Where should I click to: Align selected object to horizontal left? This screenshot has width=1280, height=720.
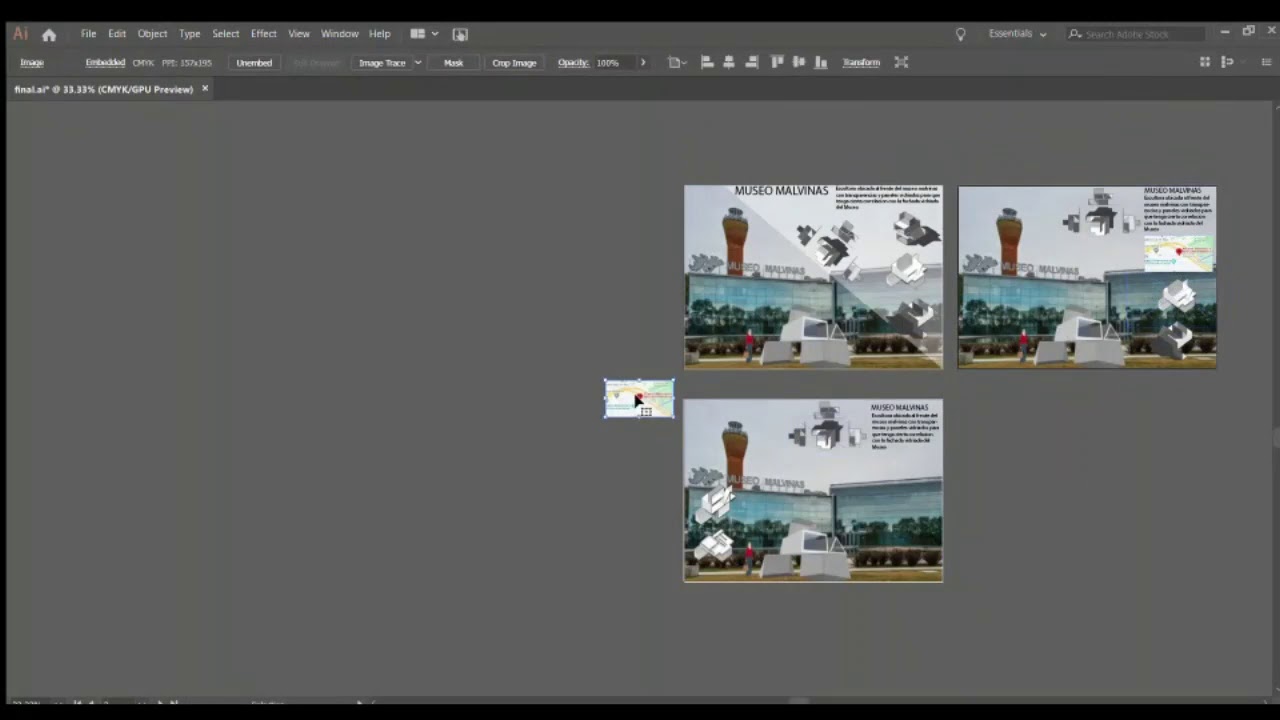707,62
